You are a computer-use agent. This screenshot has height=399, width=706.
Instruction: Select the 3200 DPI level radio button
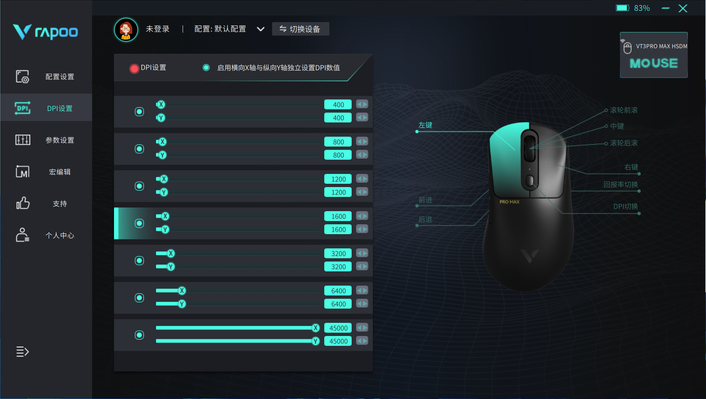coord(139,260)
